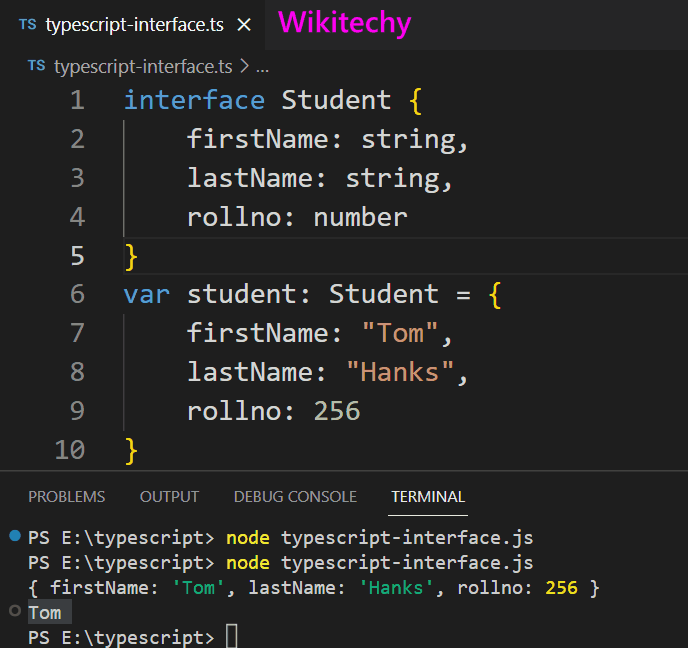Expand the breadcrumb ellipsis symbol list
This screenshot has height=648, width=688.
pos(263,66)
